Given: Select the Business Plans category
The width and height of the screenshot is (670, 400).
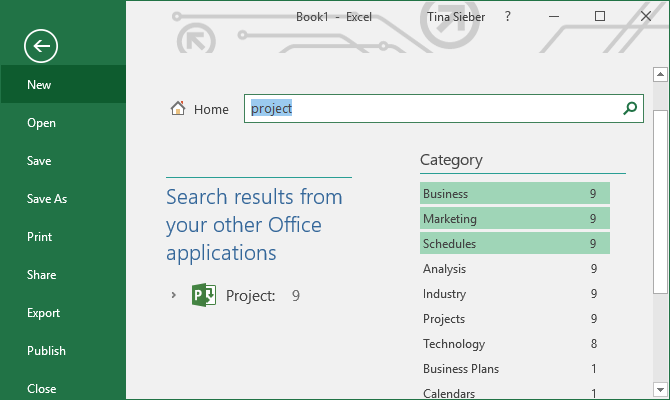Looking at the screenshot, I should pos(514,368).
